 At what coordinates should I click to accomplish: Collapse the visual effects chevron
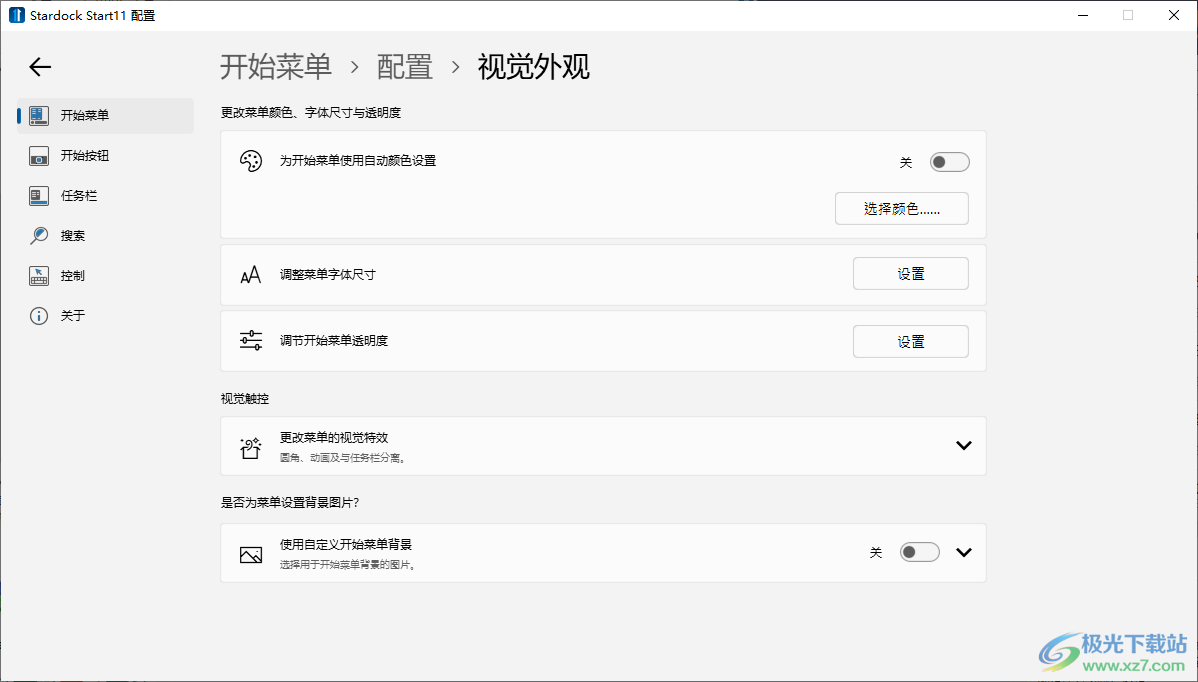coord(963,445)
